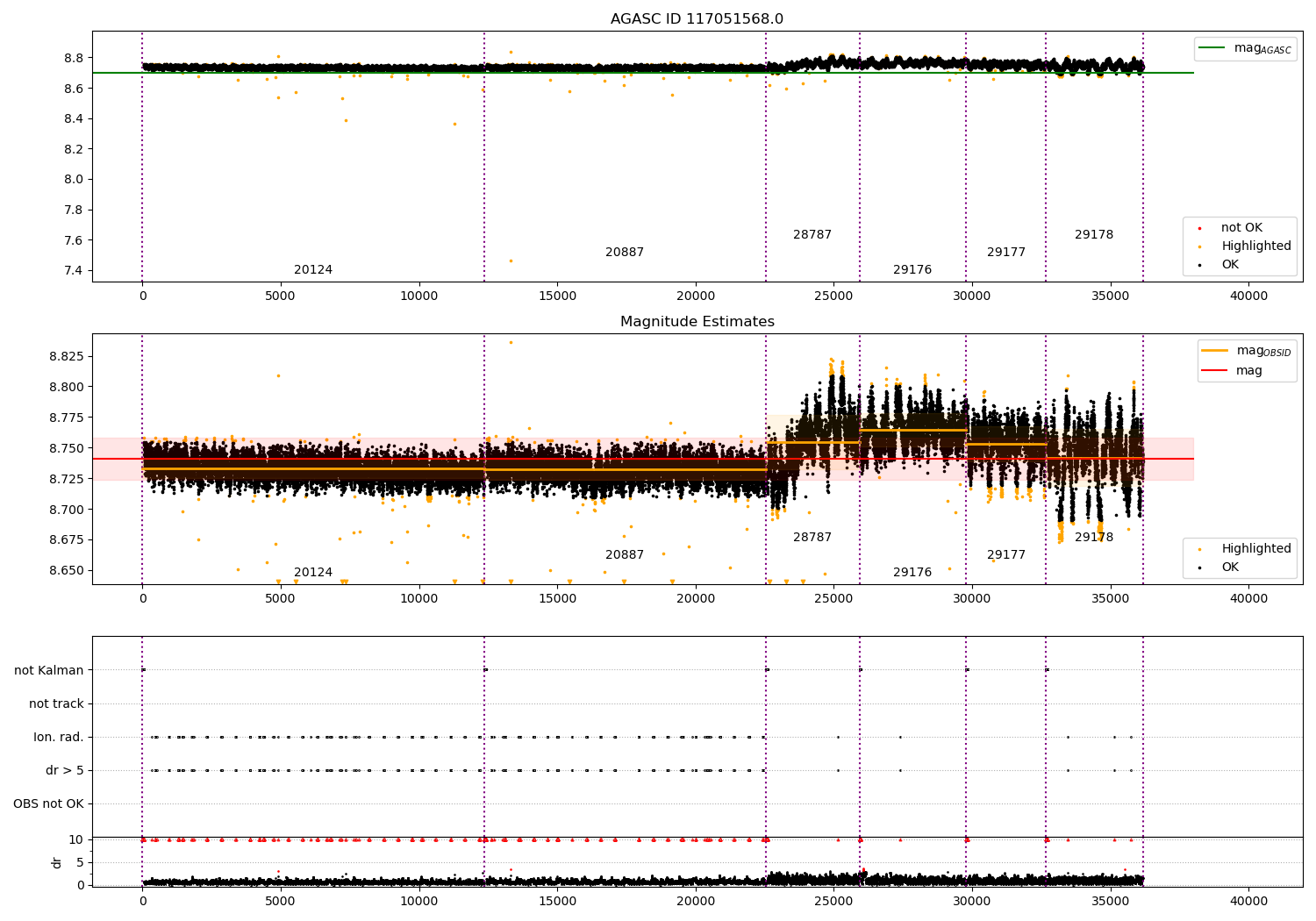Viewport: 1316px width, 921px height.
Task: Click the 8.825 tick on the middle y-axis
Action: pyautogui.click(x=68, y=356)
